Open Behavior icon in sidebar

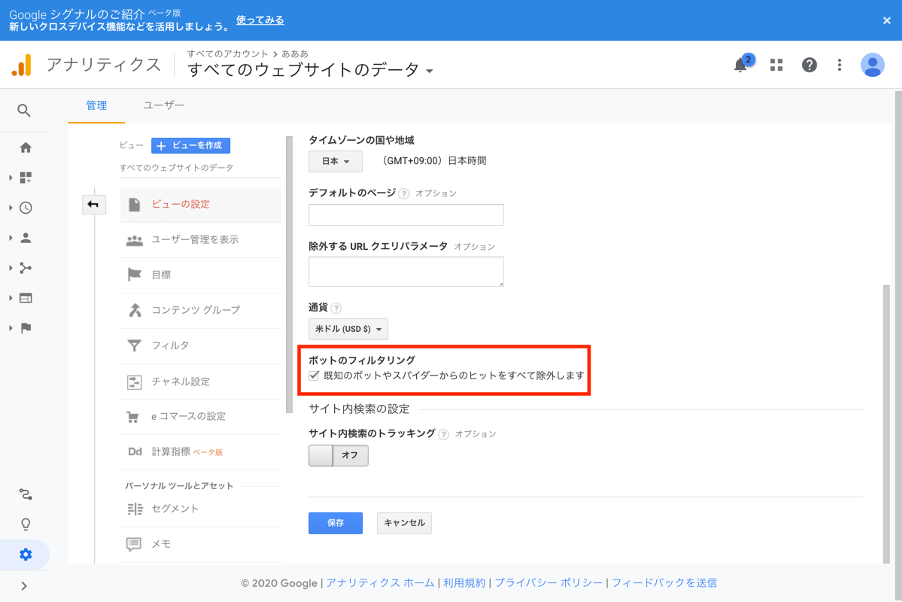point(25,298)
